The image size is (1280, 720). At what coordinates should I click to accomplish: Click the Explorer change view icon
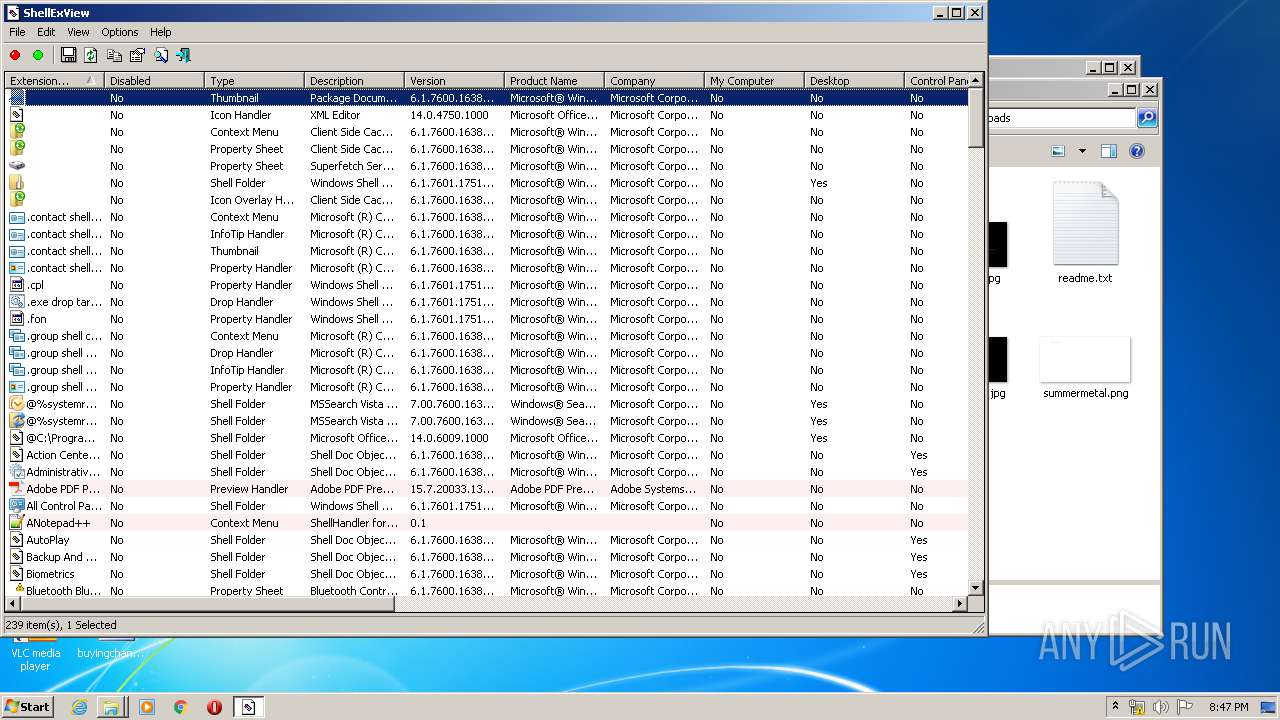tap(1058, 151)
